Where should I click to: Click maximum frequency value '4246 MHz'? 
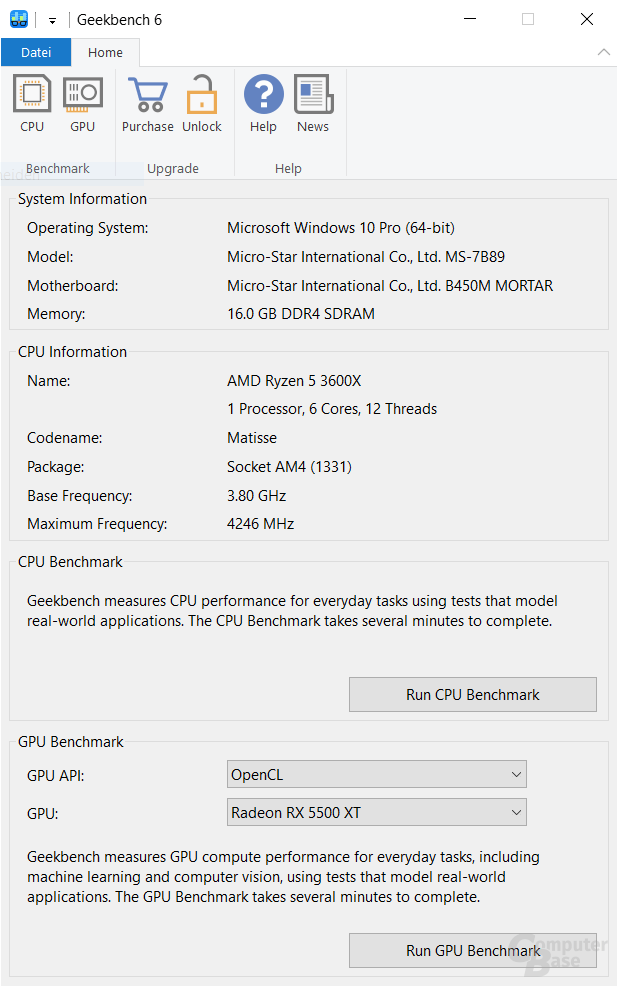coord(260,524)
